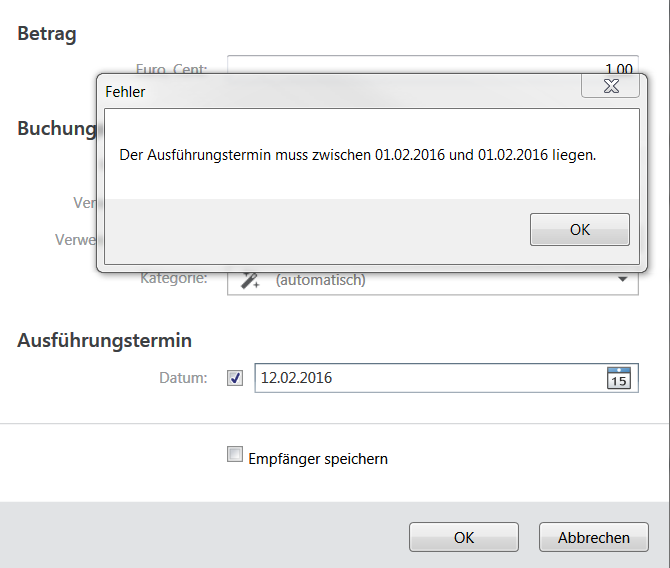Close the Fehler dialog with X button

coord(610,87)
